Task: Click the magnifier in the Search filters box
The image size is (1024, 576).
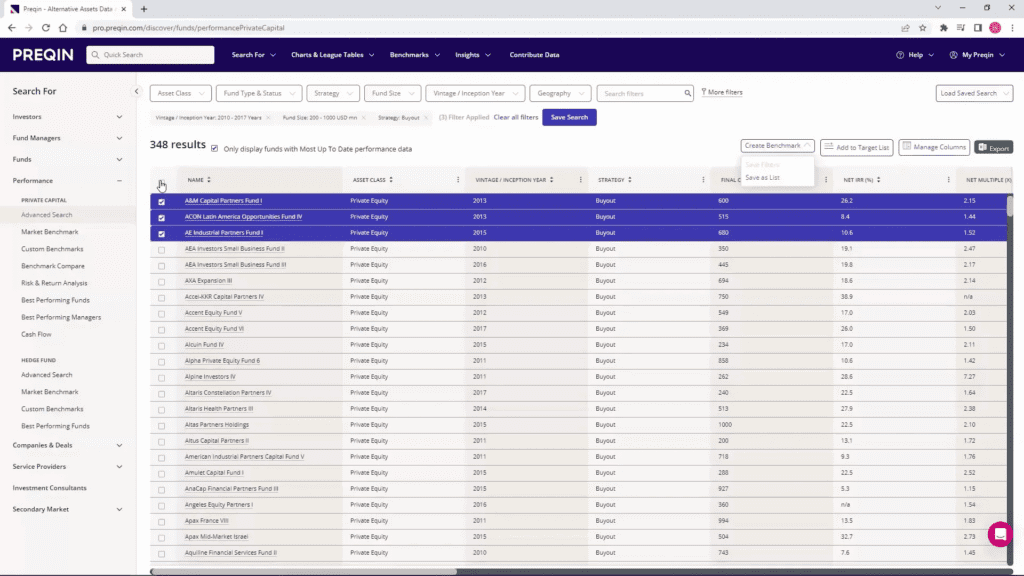Action: pos(686,91)
